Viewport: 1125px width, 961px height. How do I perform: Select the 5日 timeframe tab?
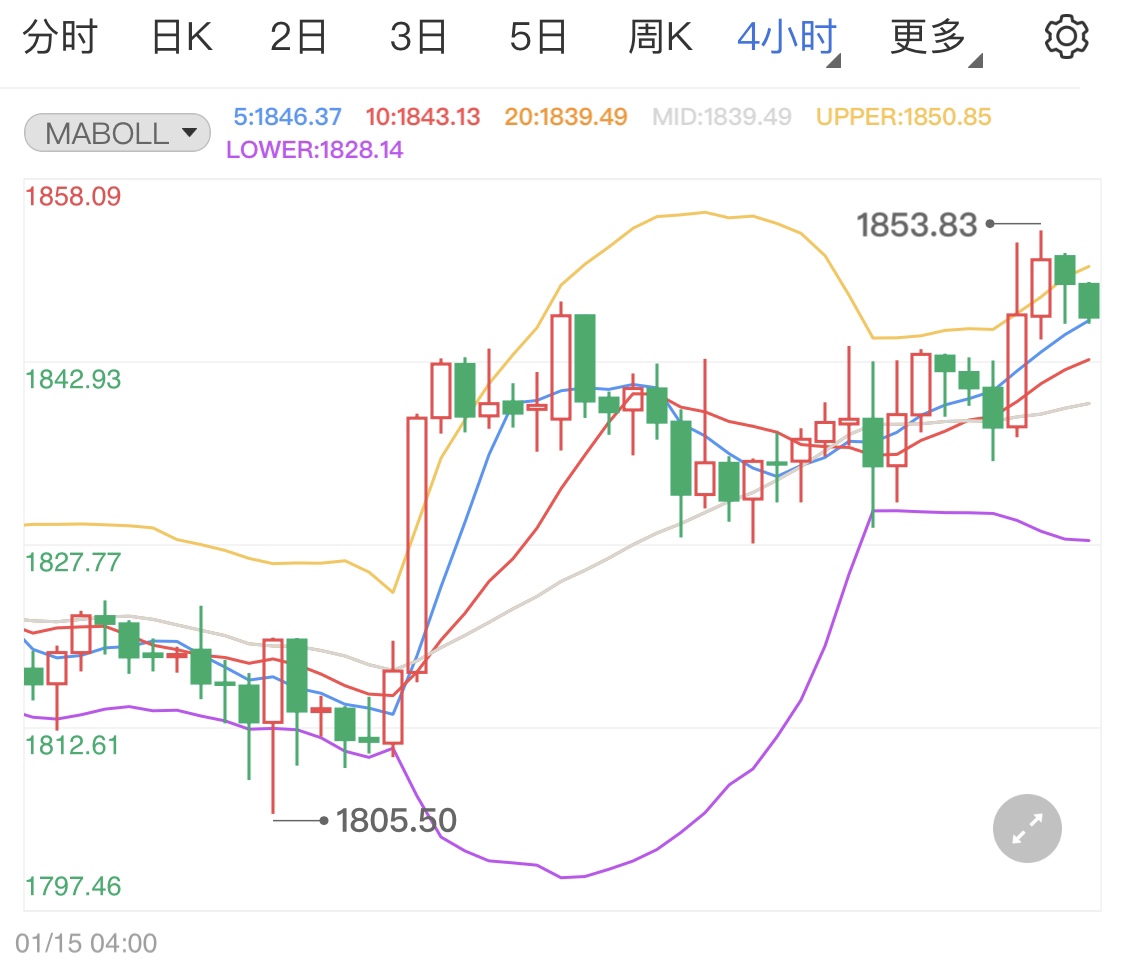click(538, 37)
